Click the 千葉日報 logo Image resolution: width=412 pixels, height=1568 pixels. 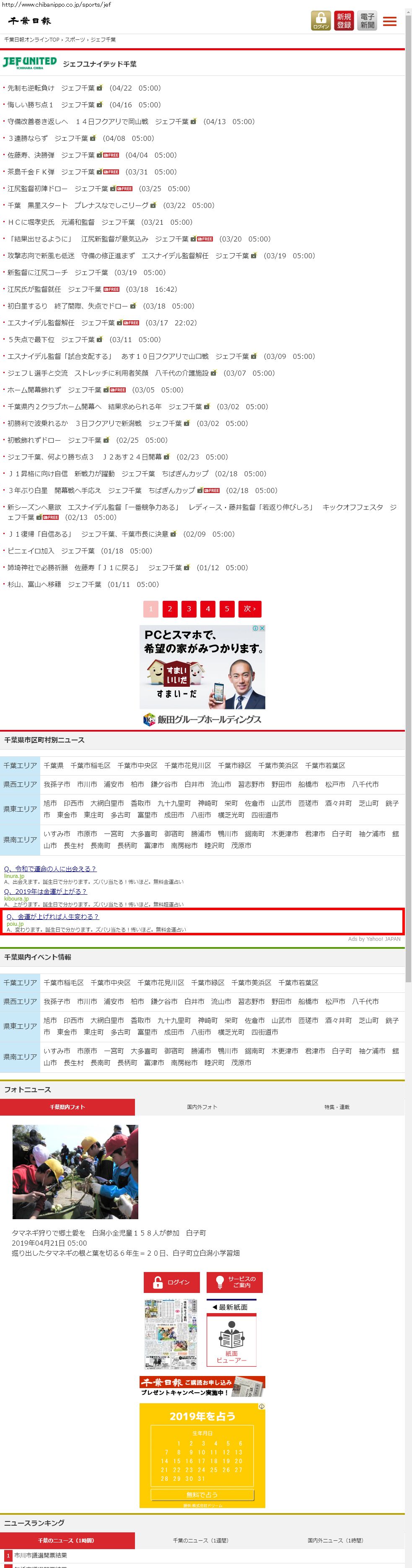pyautogui.click(x=29, y=21)
